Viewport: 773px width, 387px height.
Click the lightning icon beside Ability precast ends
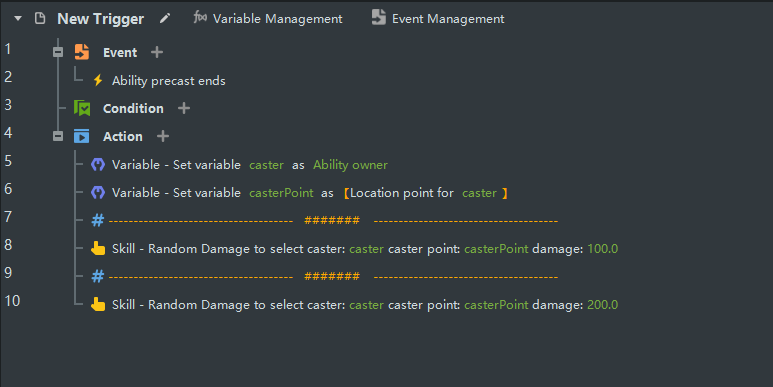coord(98,80)
